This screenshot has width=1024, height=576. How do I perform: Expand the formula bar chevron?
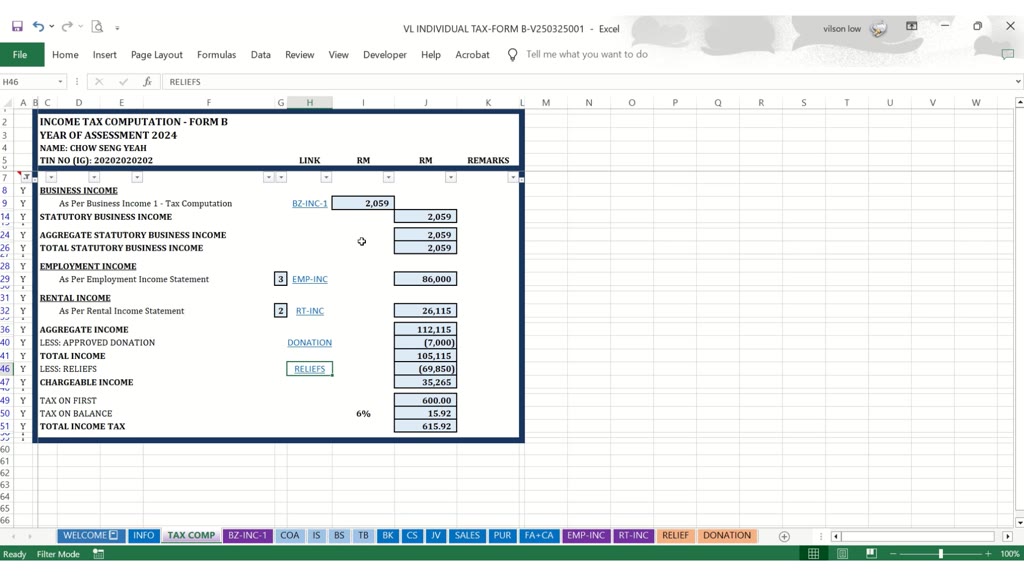point(1017,82)
